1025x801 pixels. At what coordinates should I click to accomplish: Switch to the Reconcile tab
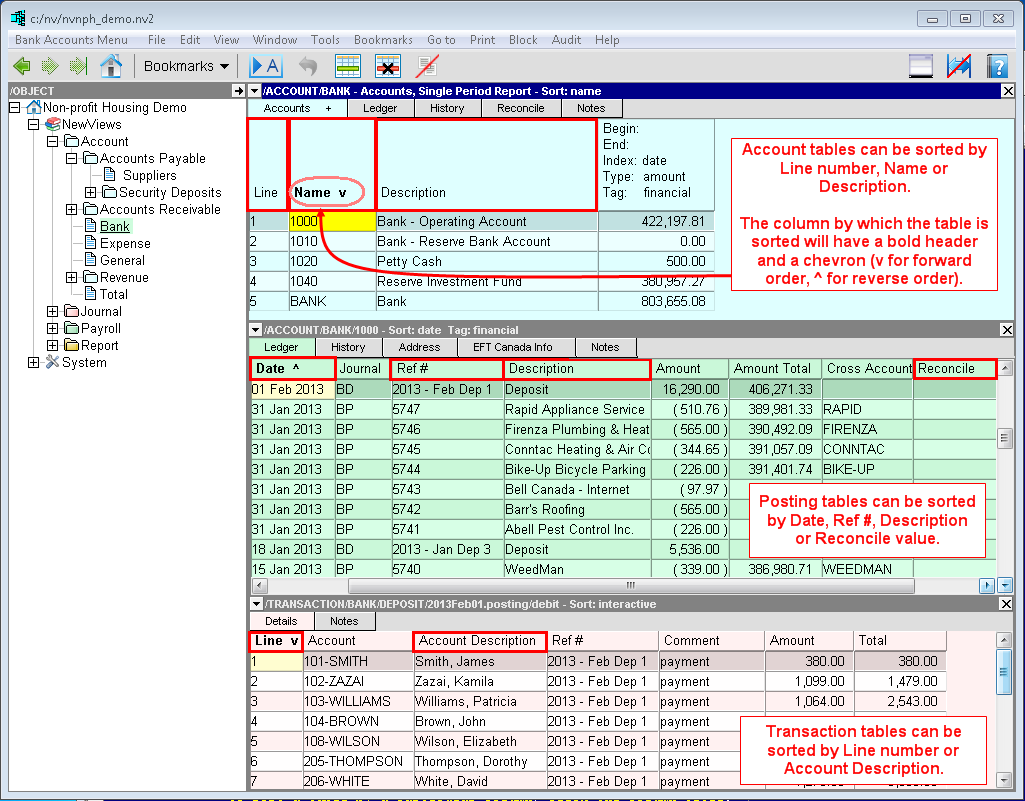tap(521, 108)
